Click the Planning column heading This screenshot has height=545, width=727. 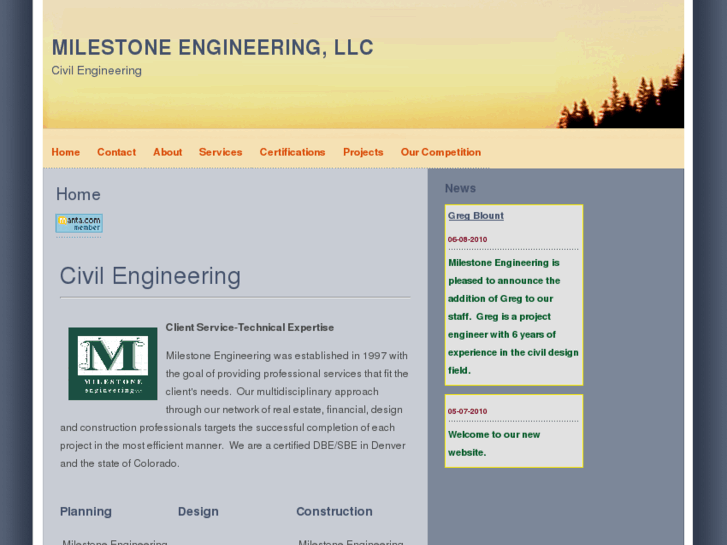click(x=86, y=511)
